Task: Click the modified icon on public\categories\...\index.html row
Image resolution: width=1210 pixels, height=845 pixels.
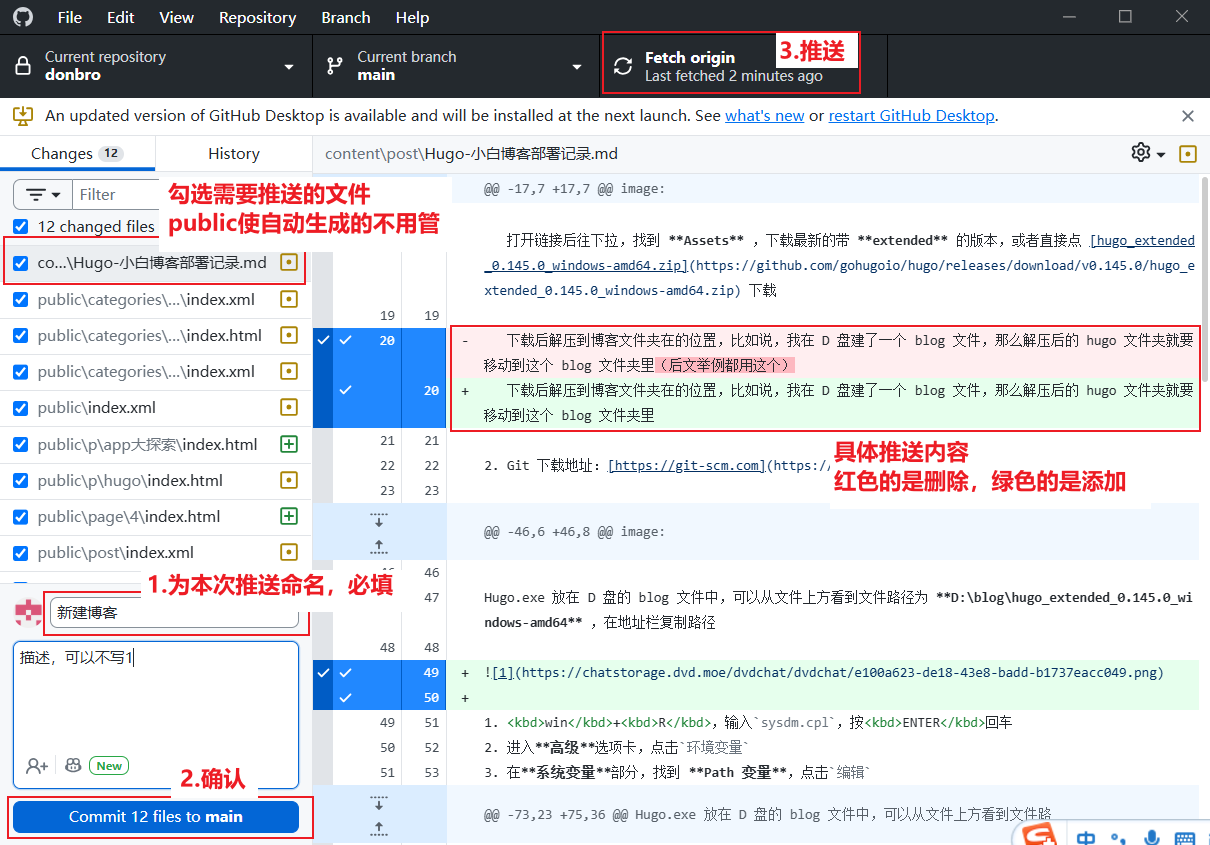Action: (288, 335)
